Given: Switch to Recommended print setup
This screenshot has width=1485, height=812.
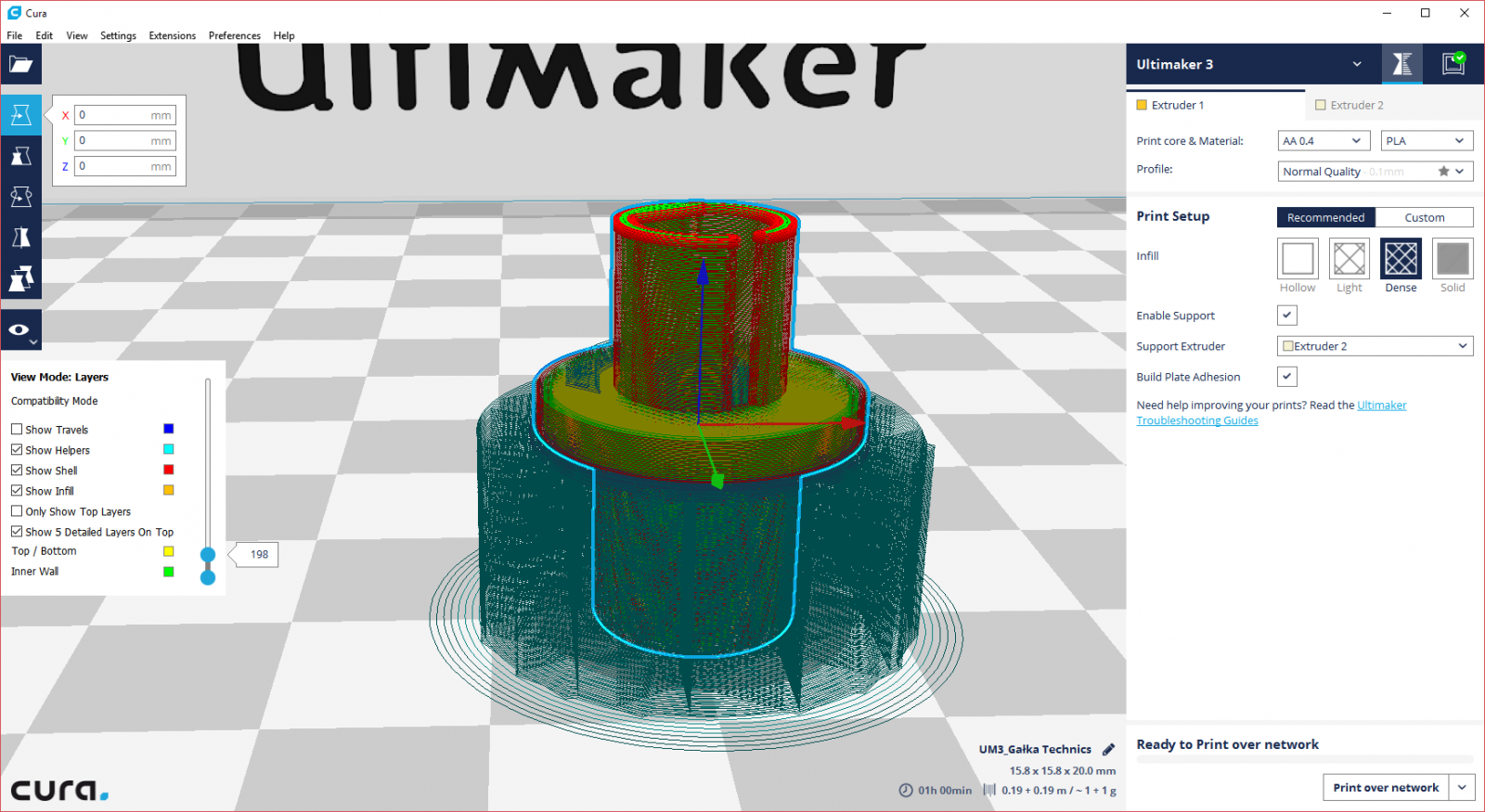Looking at the screenshot, I should [1326, 217].
